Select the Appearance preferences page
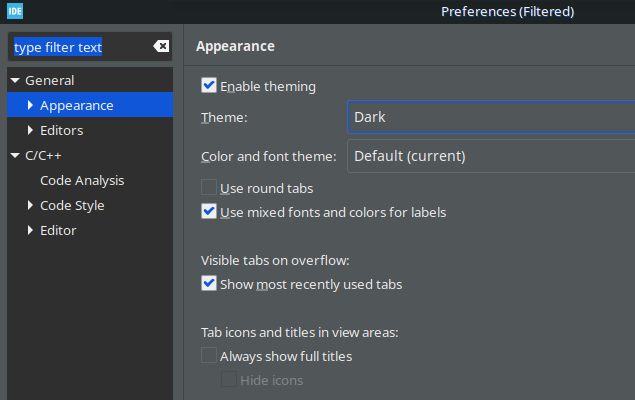The width and height of the screenshot is (635, 400). click(x=77, y=105)
